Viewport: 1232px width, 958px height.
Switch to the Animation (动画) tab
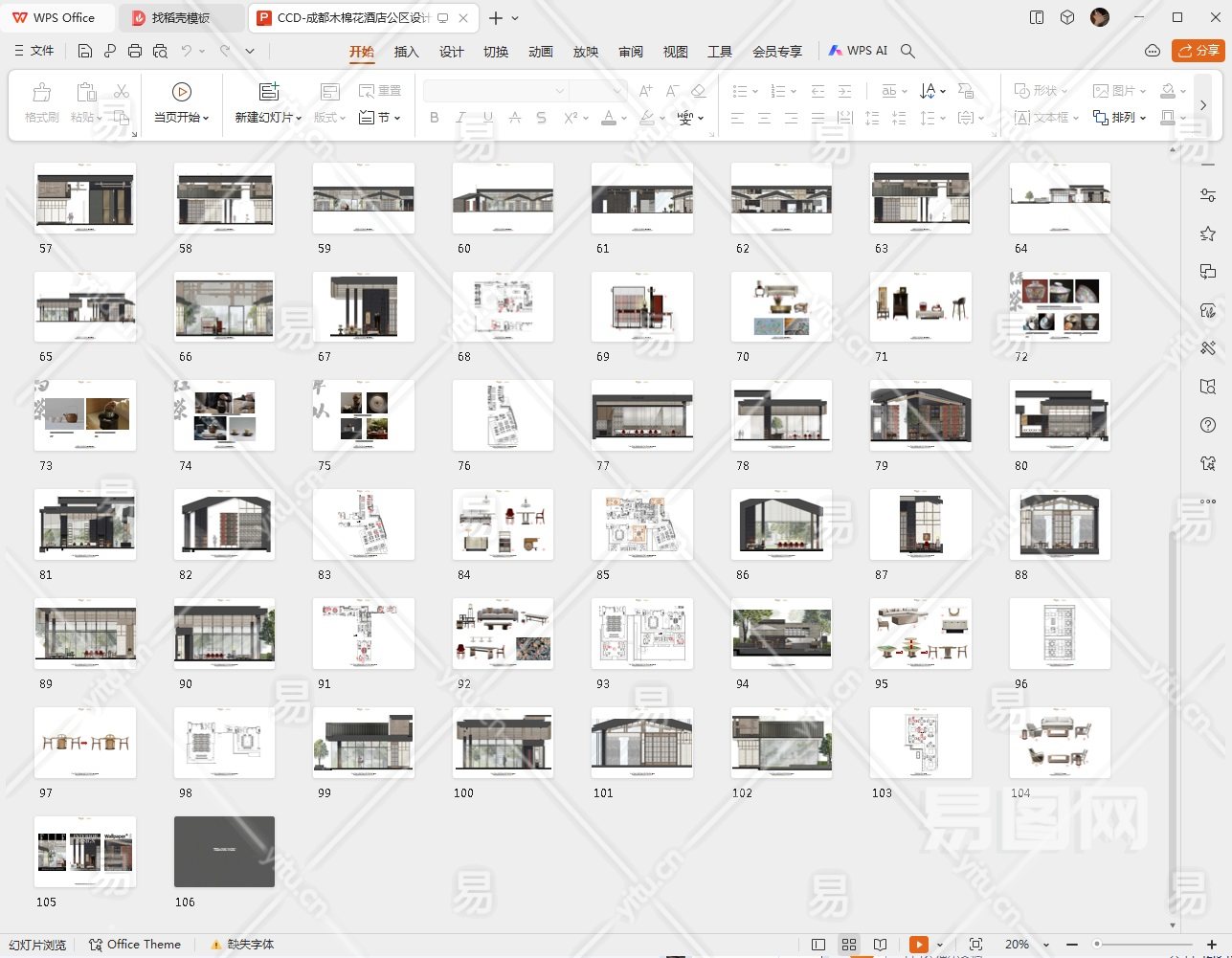[x=541, y=52]
